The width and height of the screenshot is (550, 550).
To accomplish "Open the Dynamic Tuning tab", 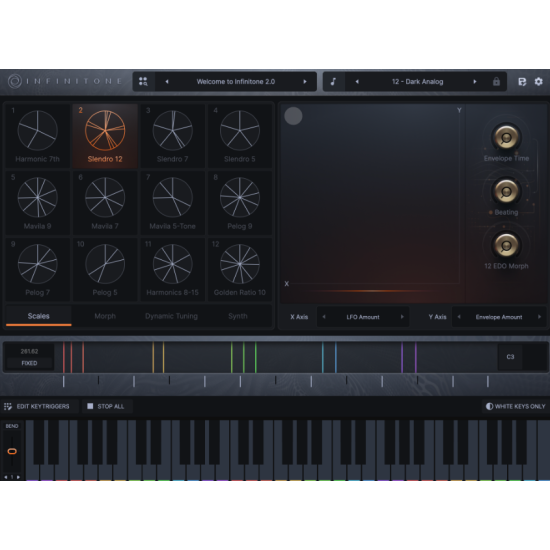I will pyautogui.click(x=172, y=316).
